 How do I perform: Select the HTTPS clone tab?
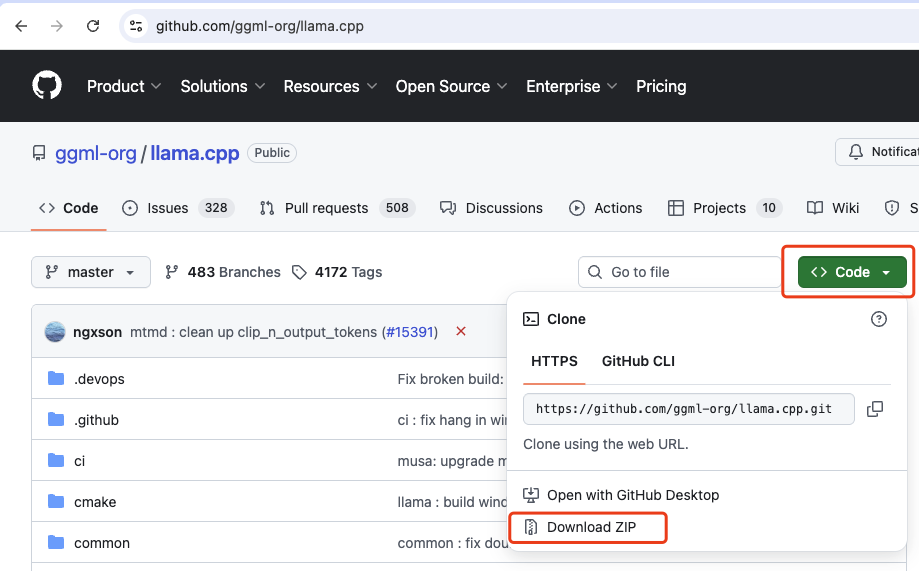point(554,361)
